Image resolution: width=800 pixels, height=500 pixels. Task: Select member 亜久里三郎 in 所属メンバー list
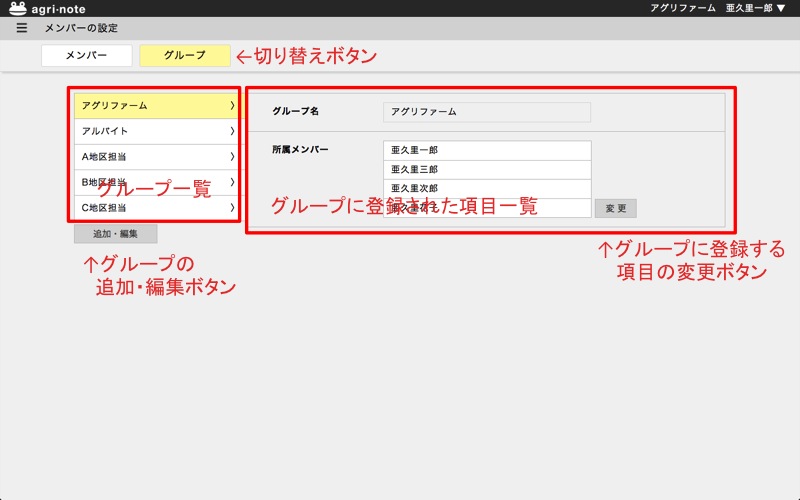(x=486, y=169)
